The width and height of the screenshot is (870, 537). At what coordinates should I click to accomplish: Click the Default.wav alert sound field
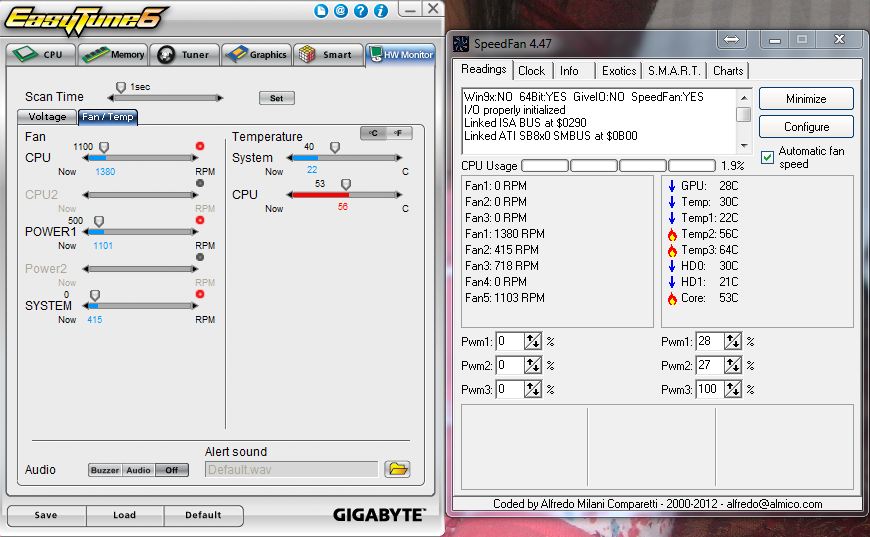(x=291, y=469)
